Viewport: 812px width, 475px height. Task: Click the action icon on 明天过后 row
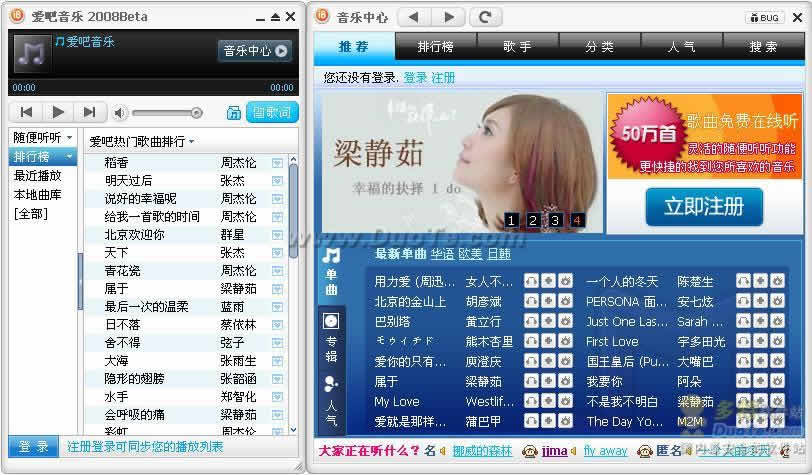point(278,181)
